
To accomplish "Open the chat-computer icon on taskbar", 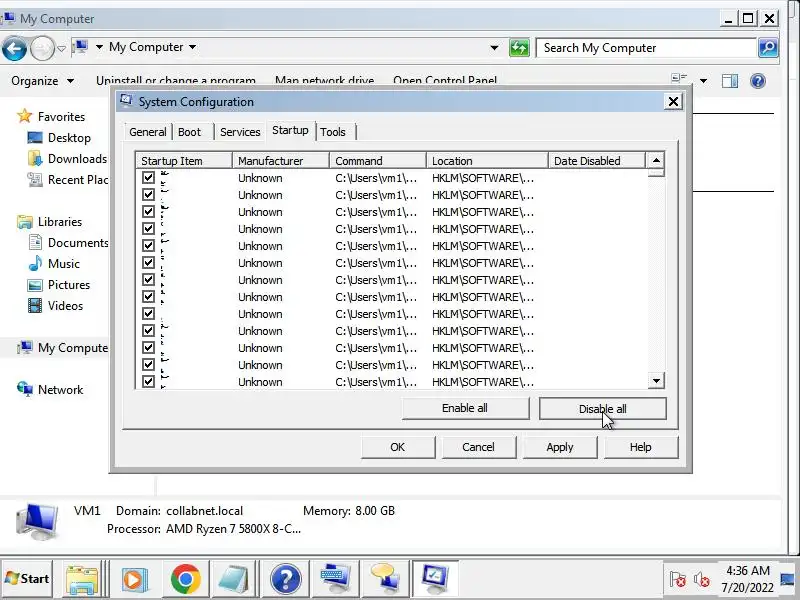I will pyautogui.click(x=385, y=579).
